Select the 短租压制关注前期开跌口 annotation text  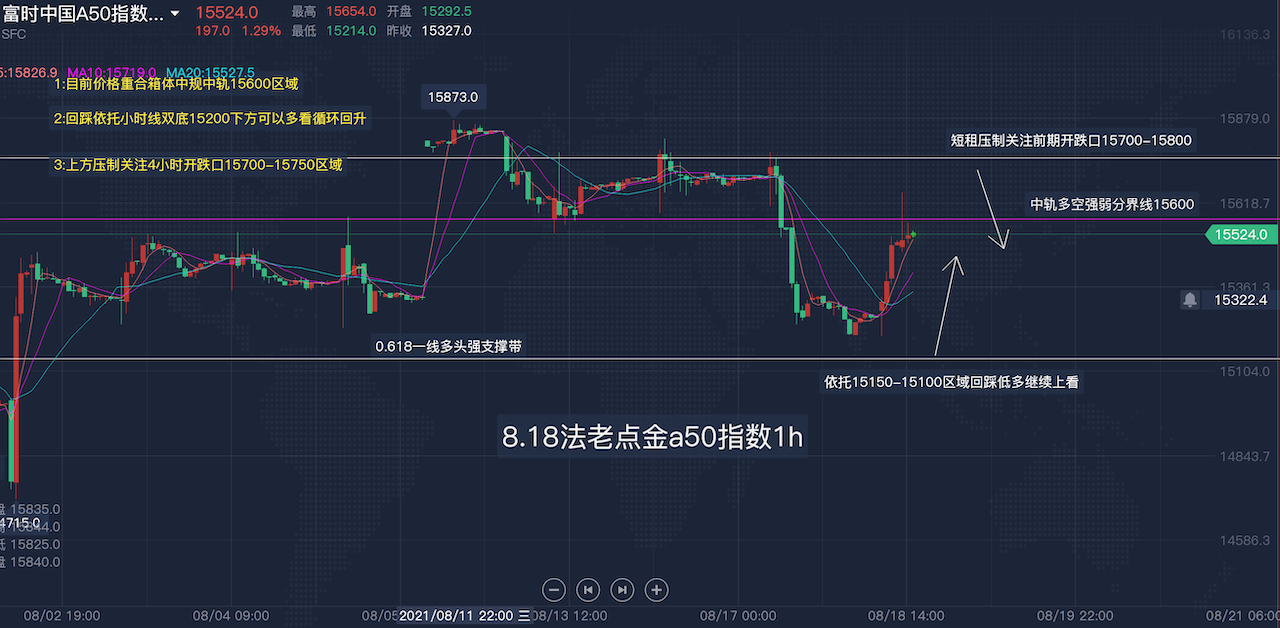coord(1070,140)
